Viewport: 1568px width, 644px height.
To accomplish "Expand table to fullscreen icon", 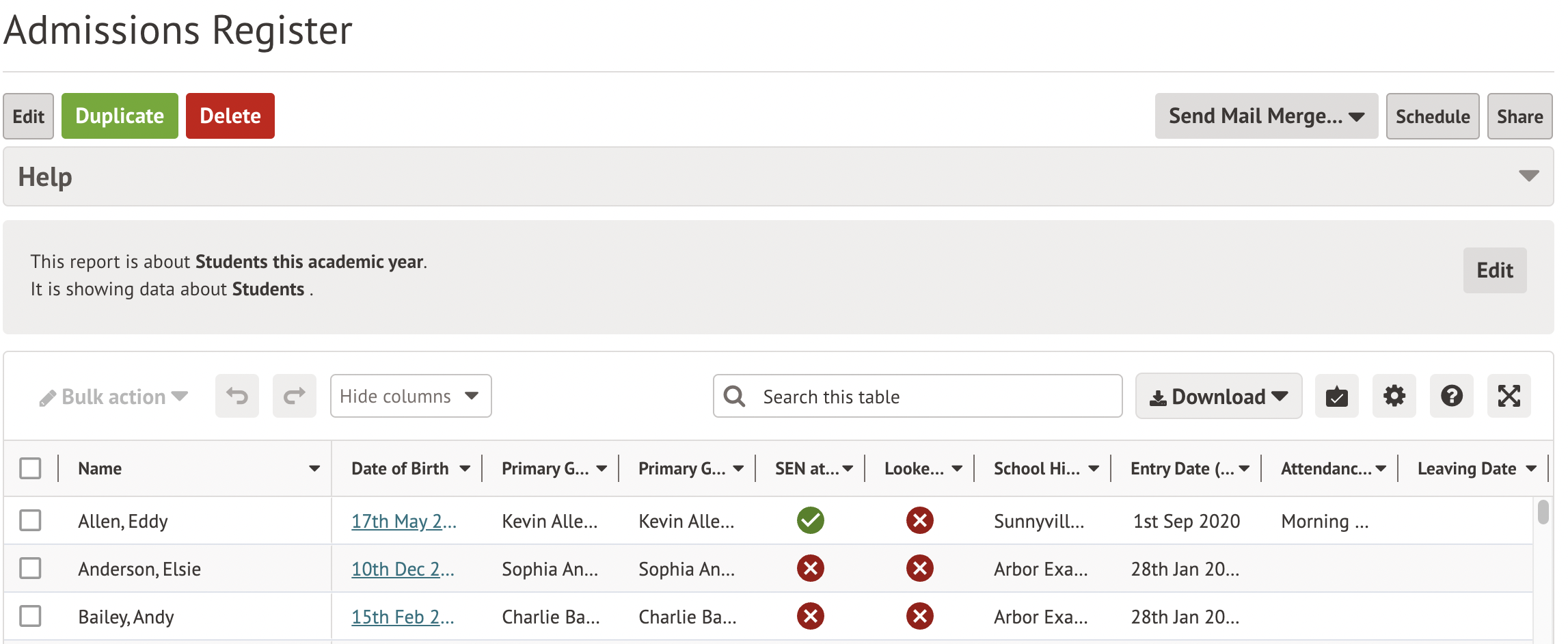I will click(x=1509, y=396).
